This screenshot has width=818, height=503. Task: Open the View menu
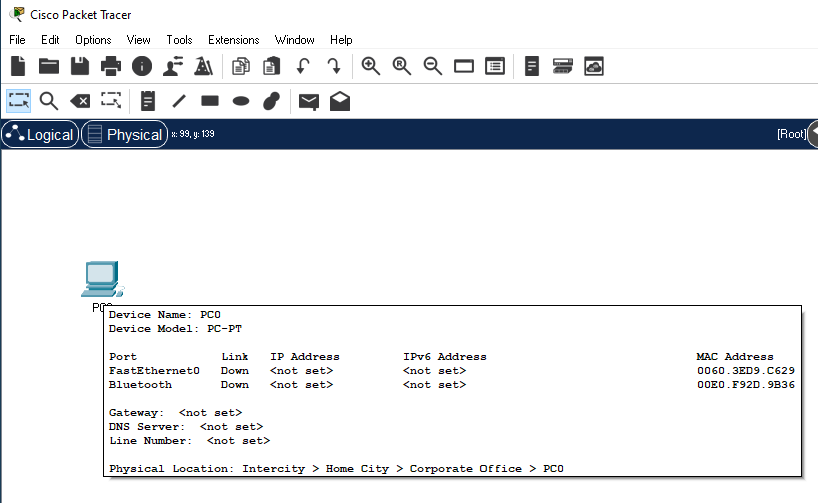tap(138, 40)
